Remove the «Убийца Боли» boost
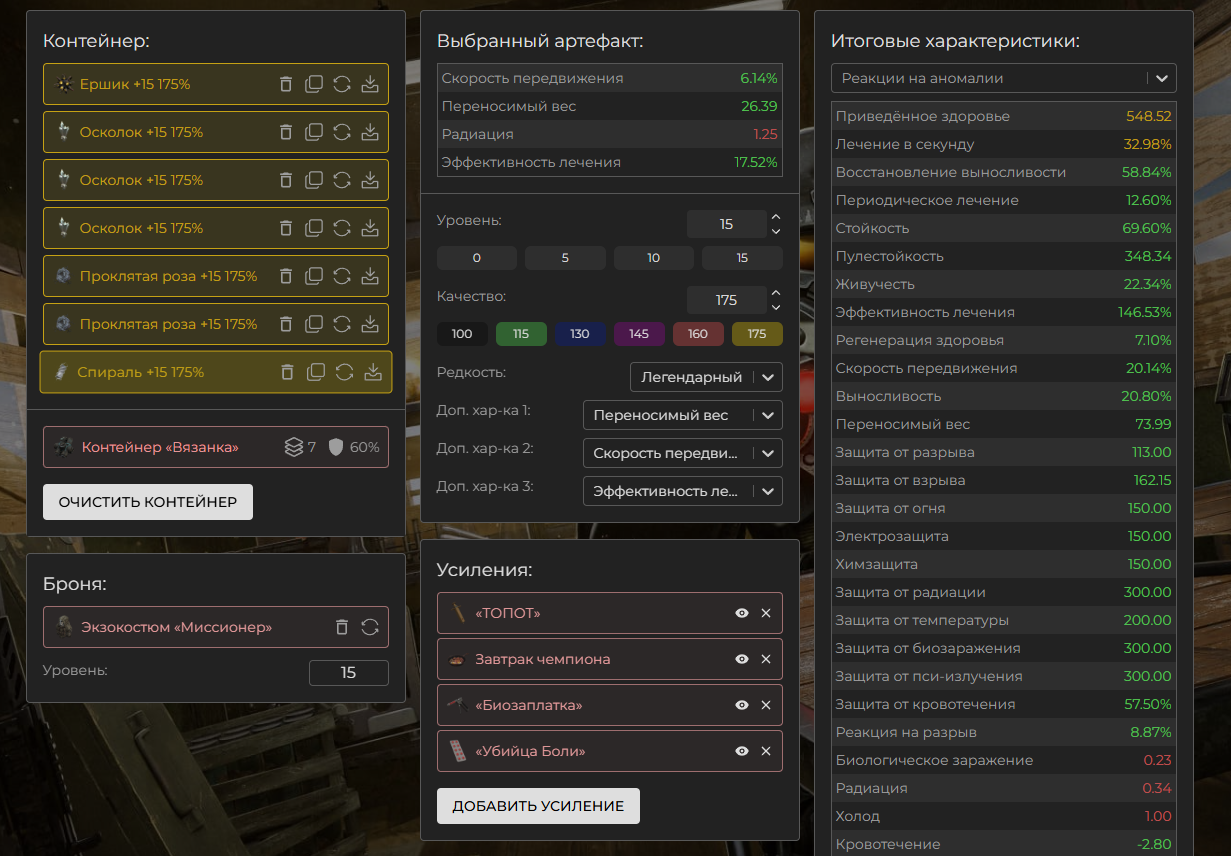1231x856 pixels. point(766,751)
